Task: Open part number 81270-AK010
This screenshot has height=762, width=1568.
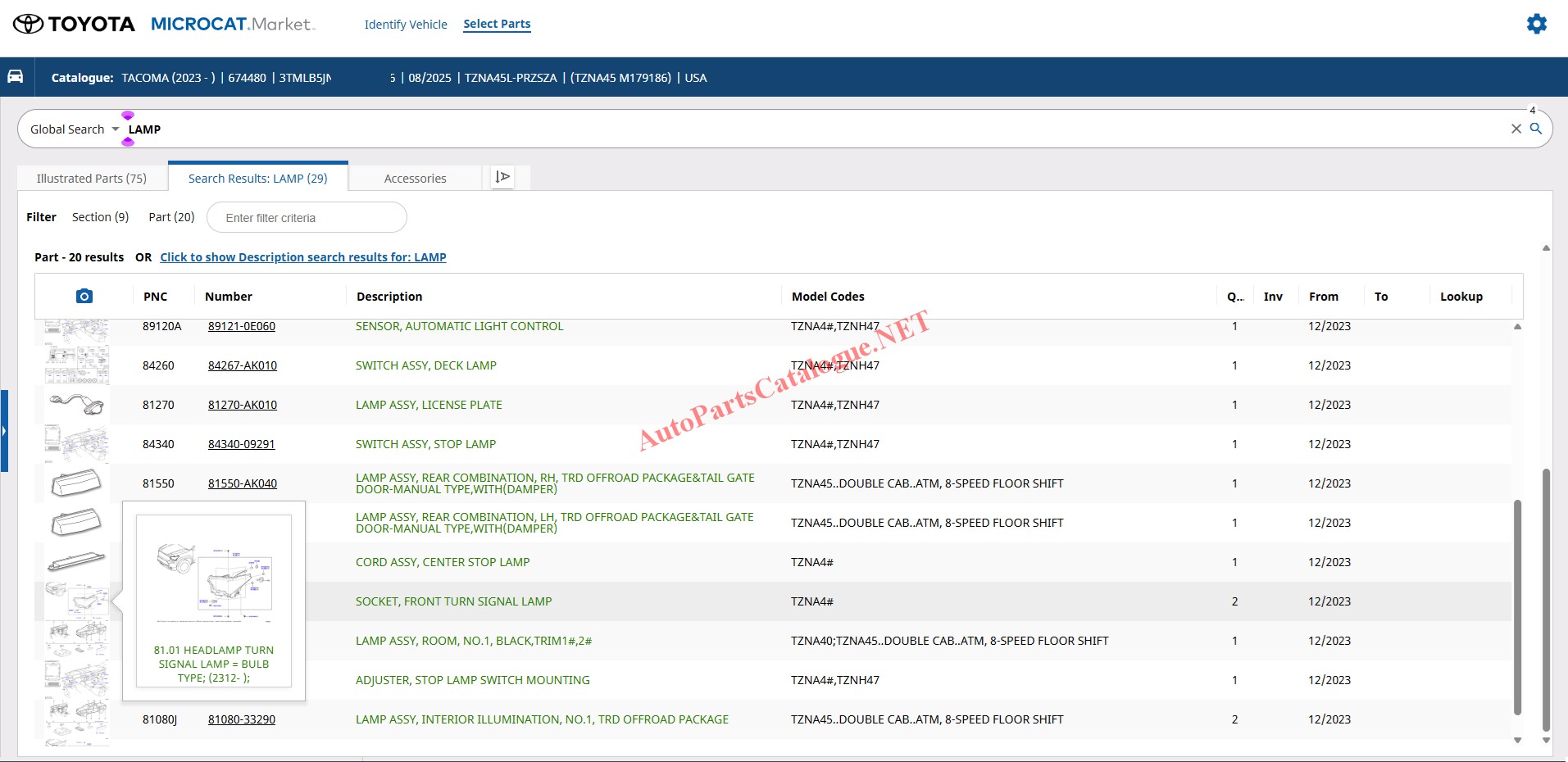Action: 243,405
